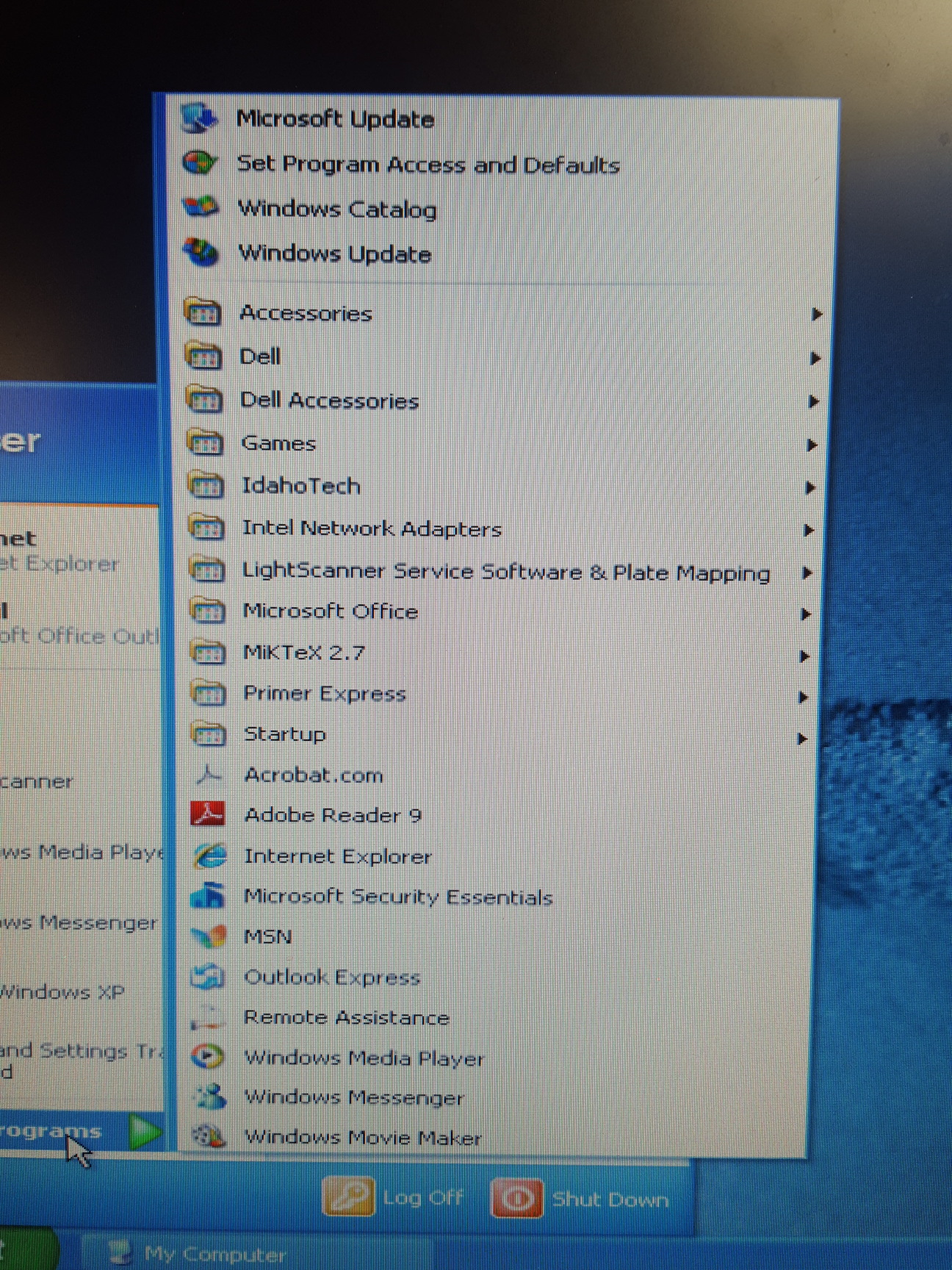Viewport: 952px width, 1270px height.
Task: Select the Outlook Express menu entry
Action: click(332, 977)
